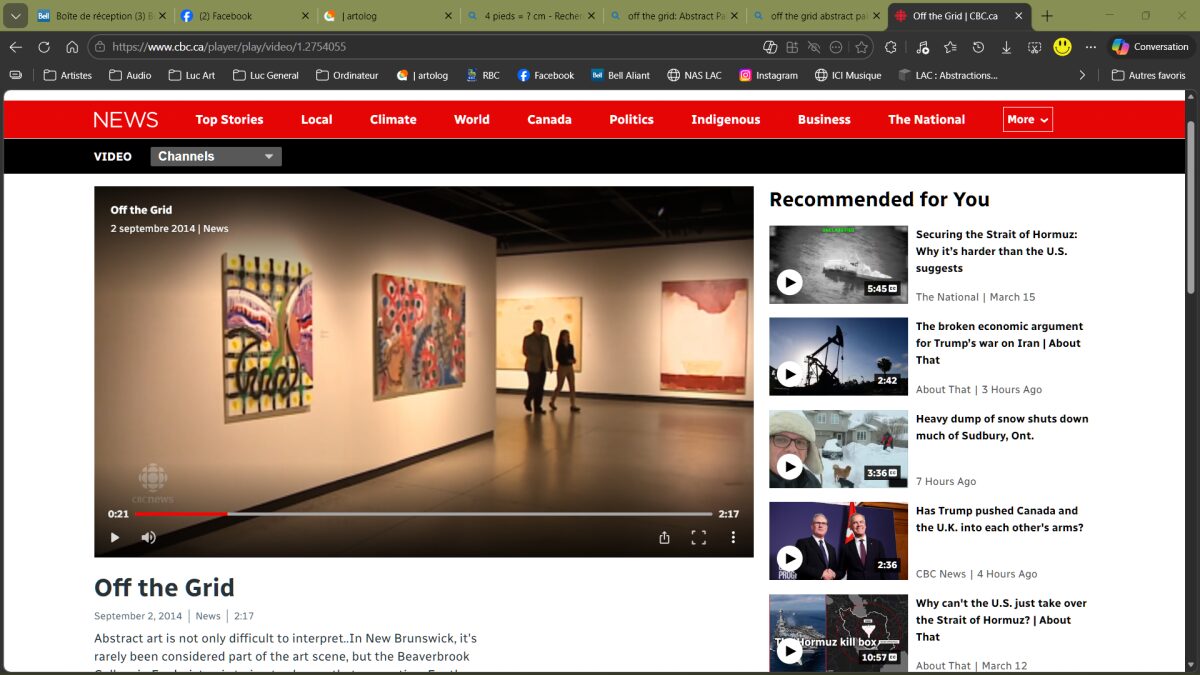Reload the page with refresh icon
The image size is (1200, 675).
[44, 47]
